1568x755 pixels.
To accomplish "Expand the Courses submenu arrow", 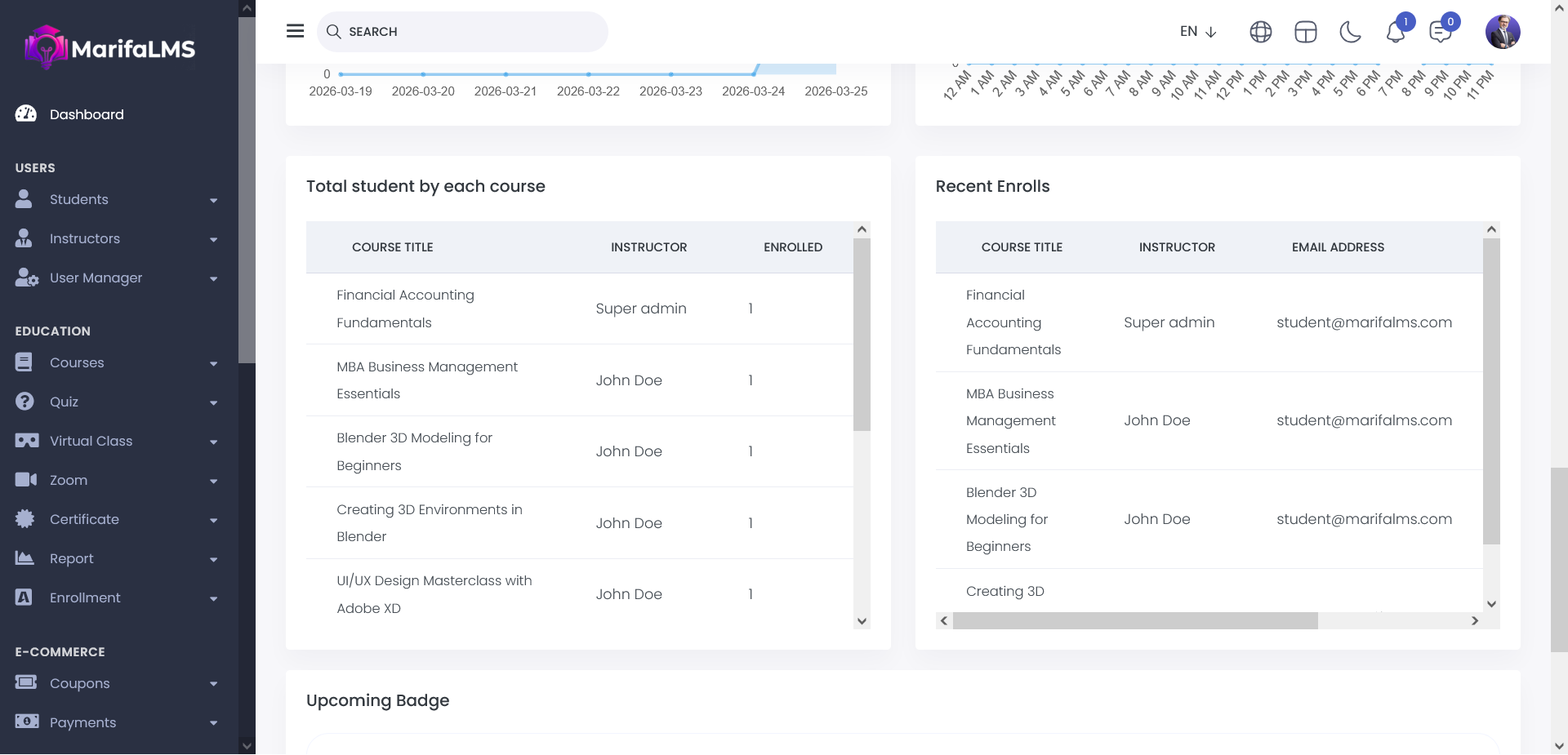I will tap(213, 363).
